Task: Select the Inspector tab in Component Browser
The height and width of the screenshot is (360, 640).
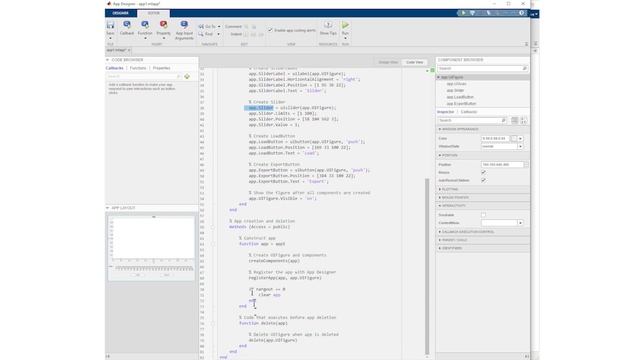Action: click(x=446, y=112)
